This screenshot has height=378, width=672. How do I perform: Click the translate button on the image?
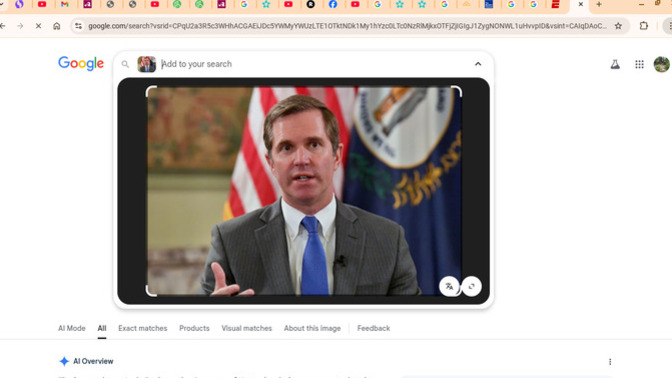449,286
